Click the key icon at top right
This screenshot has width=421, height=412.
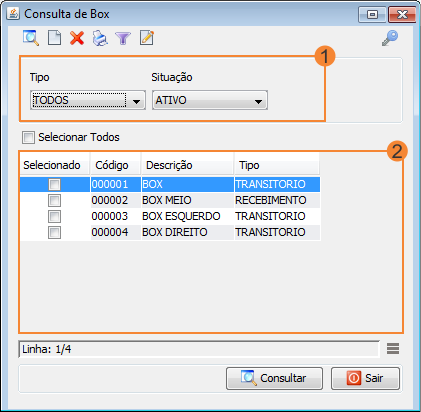click(x=390, y=38)
